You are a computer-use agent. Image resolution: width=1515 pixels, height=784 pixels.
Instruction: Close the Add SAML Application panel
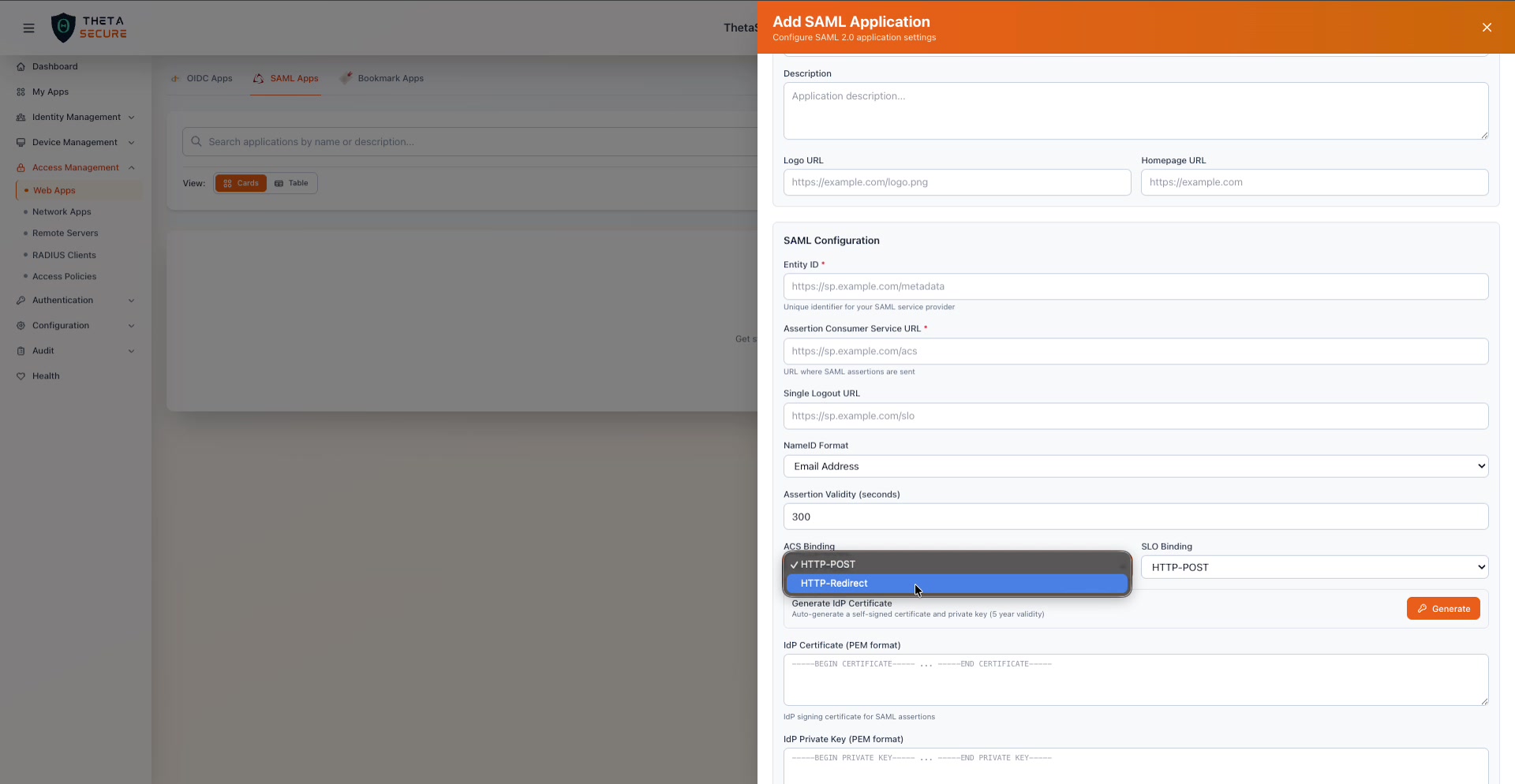point(1487,28)
